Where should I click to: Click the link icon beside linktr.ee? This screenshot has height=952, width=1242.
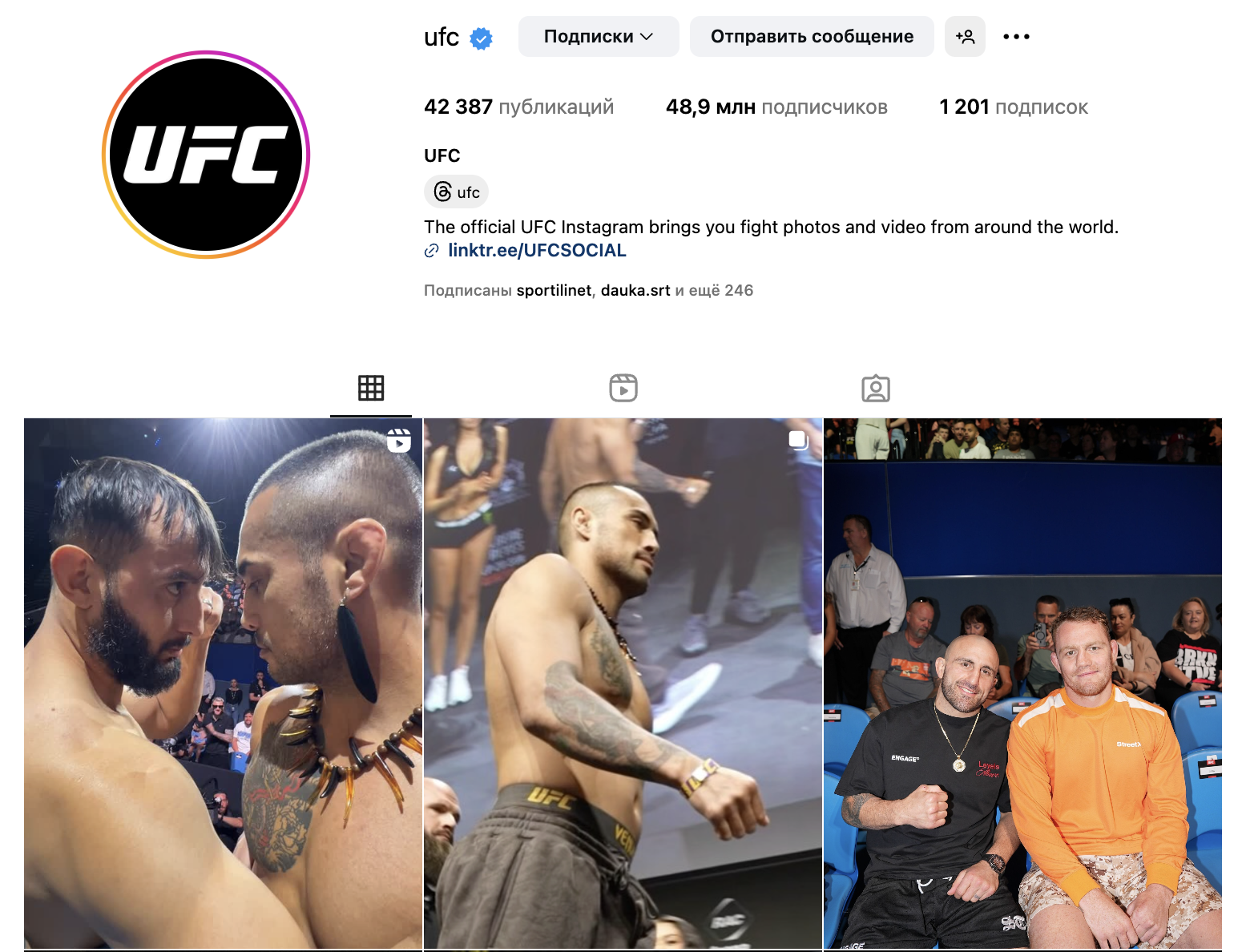pyautogui.click(x=431, y=251)
